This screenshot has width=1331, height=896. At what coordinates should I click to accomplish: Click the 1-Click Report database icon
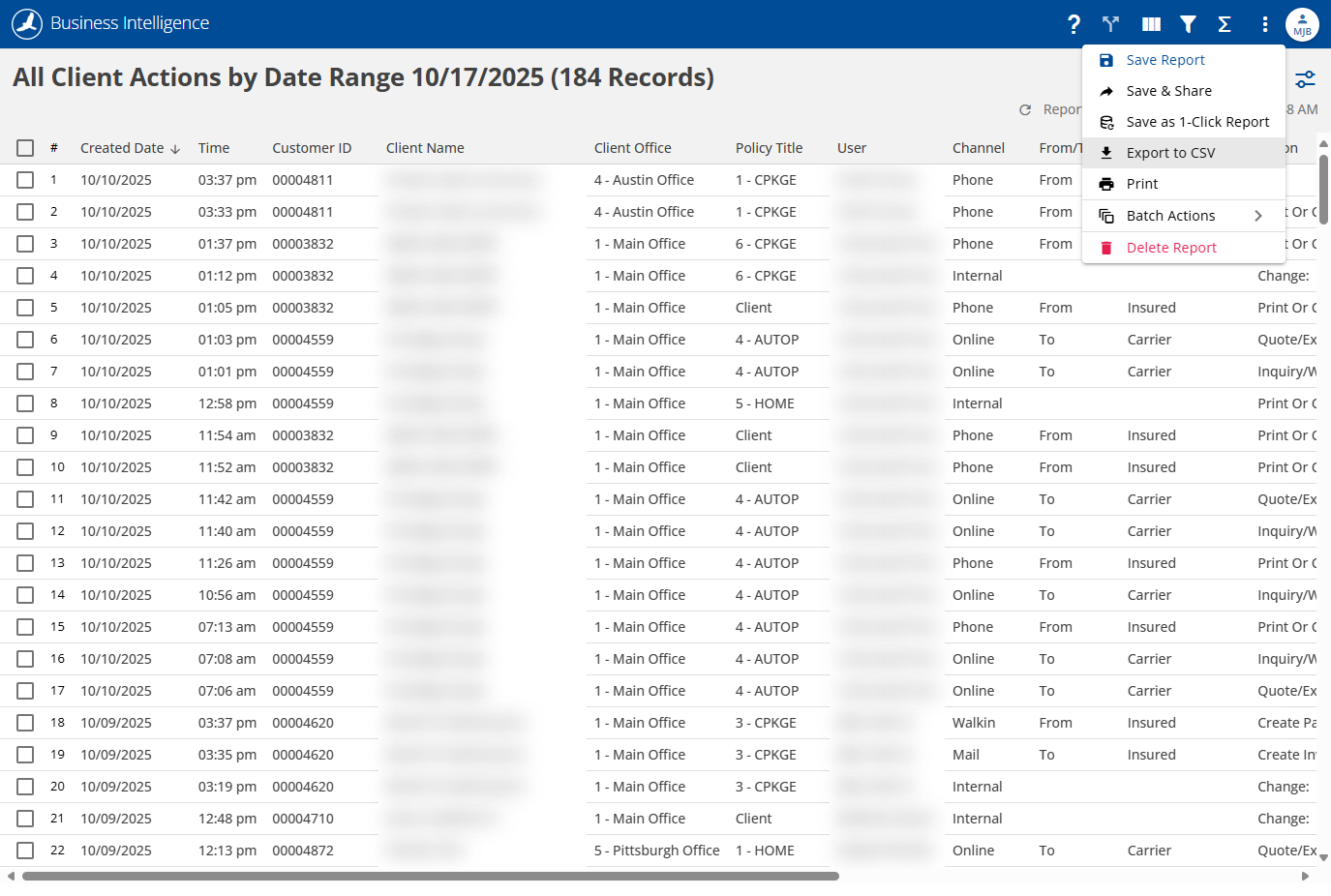coord(1106,122)
